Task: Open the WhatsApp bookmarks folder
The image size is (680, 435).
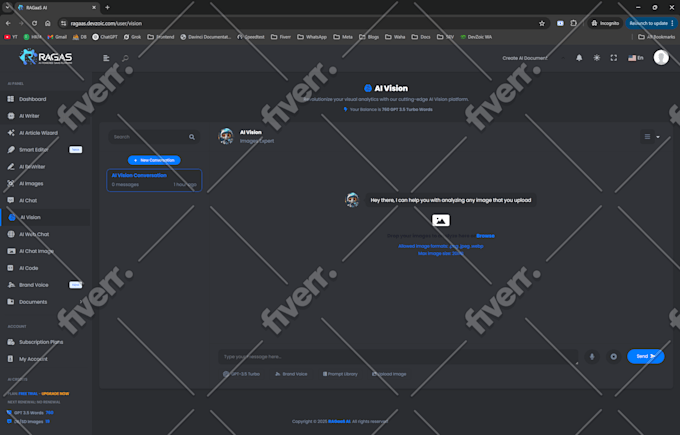Action: [312, 37]
